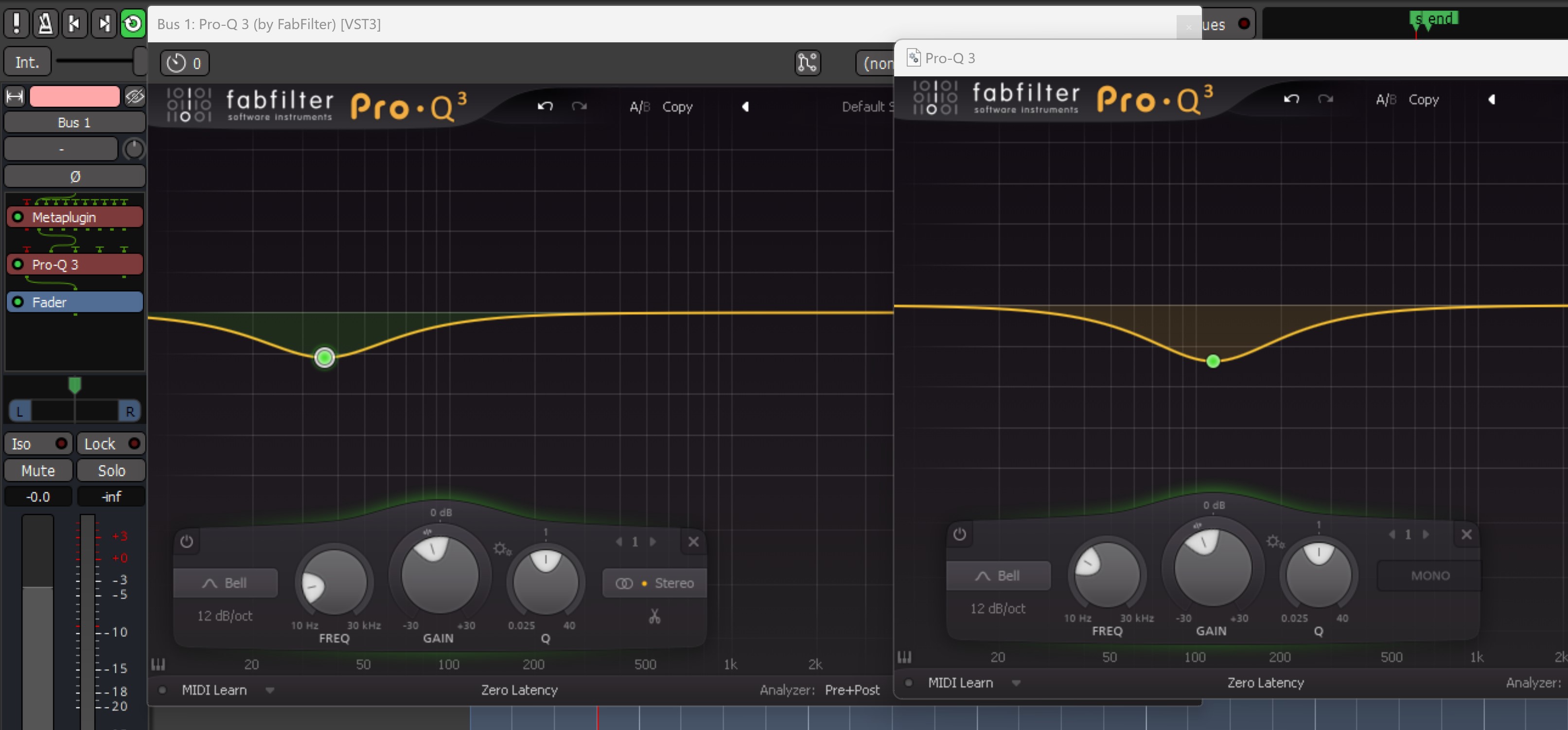Screen dimensions: 1568x730
Task: Click the metronome icon in transport toolbar
Action: tap(45, 24)
